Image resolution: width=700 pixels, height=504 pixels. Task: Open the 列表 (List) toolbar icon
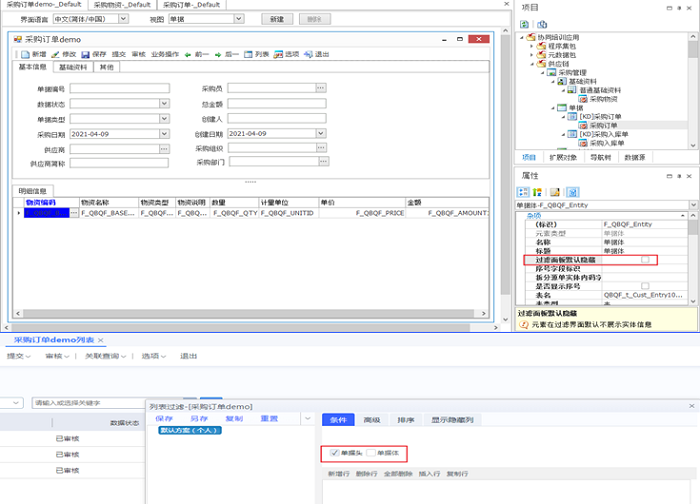247,54
